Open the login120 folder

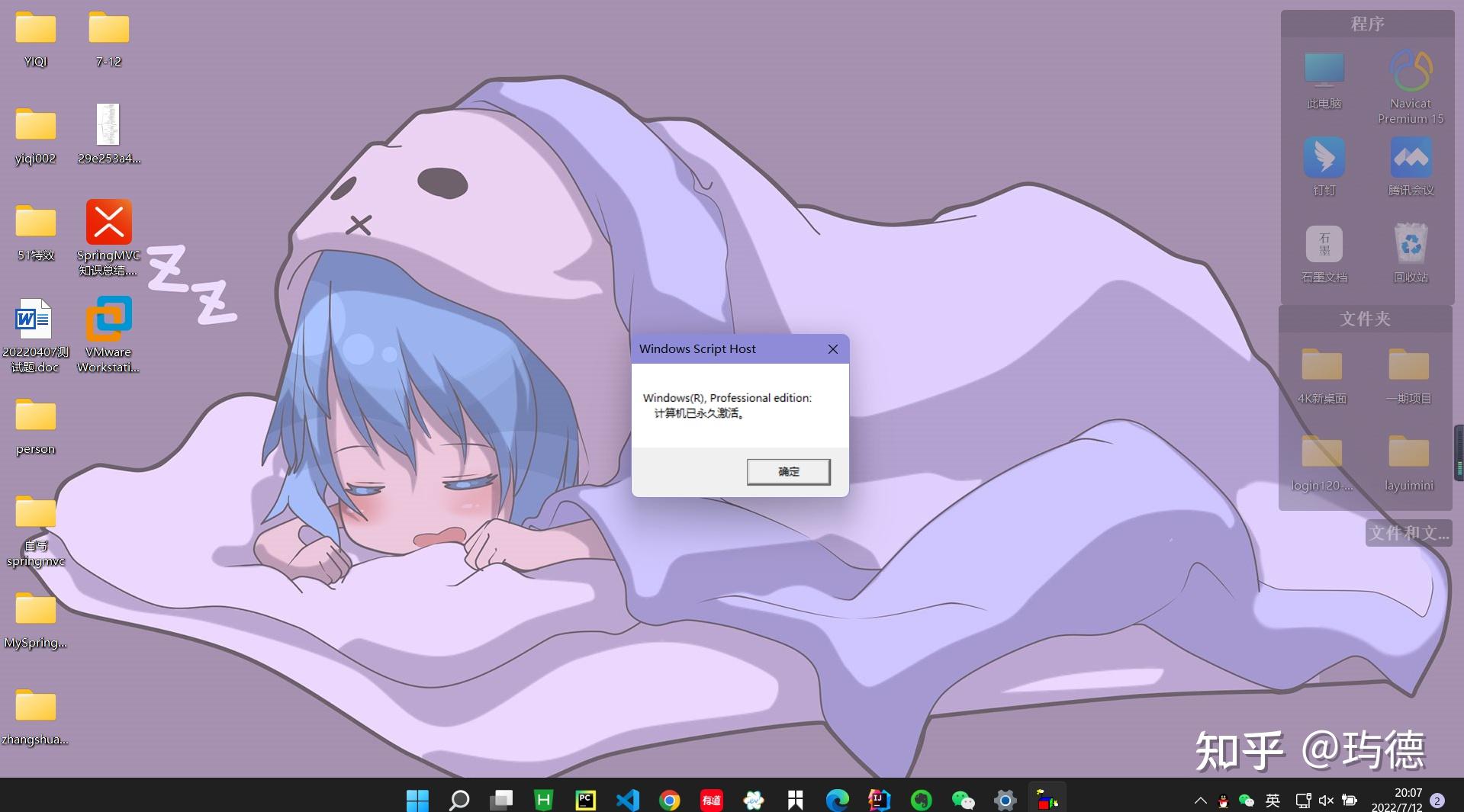tap(1322, 463)
